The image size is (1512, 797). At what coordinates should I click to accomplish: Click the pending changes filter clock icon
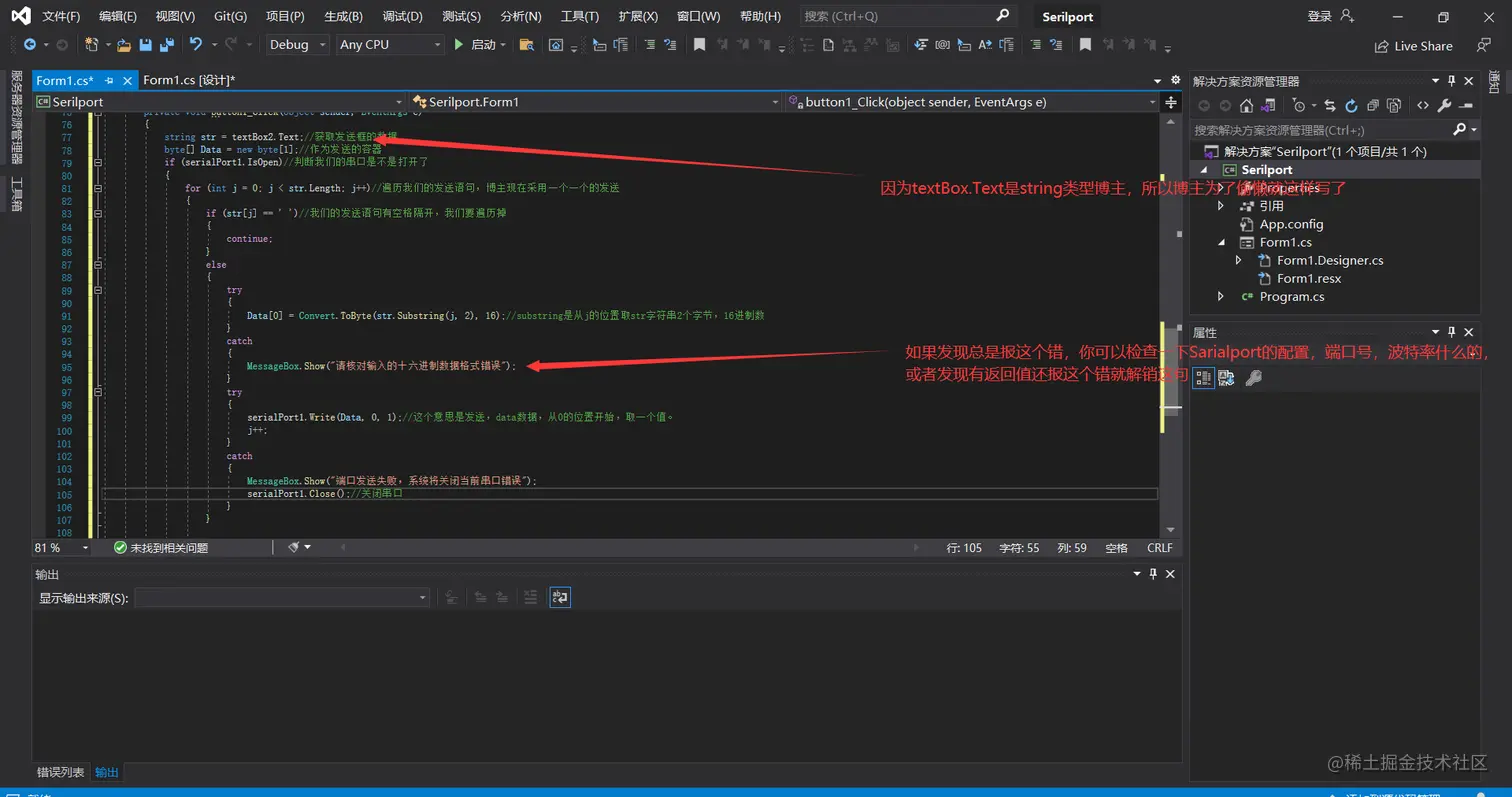[1299, 105]
